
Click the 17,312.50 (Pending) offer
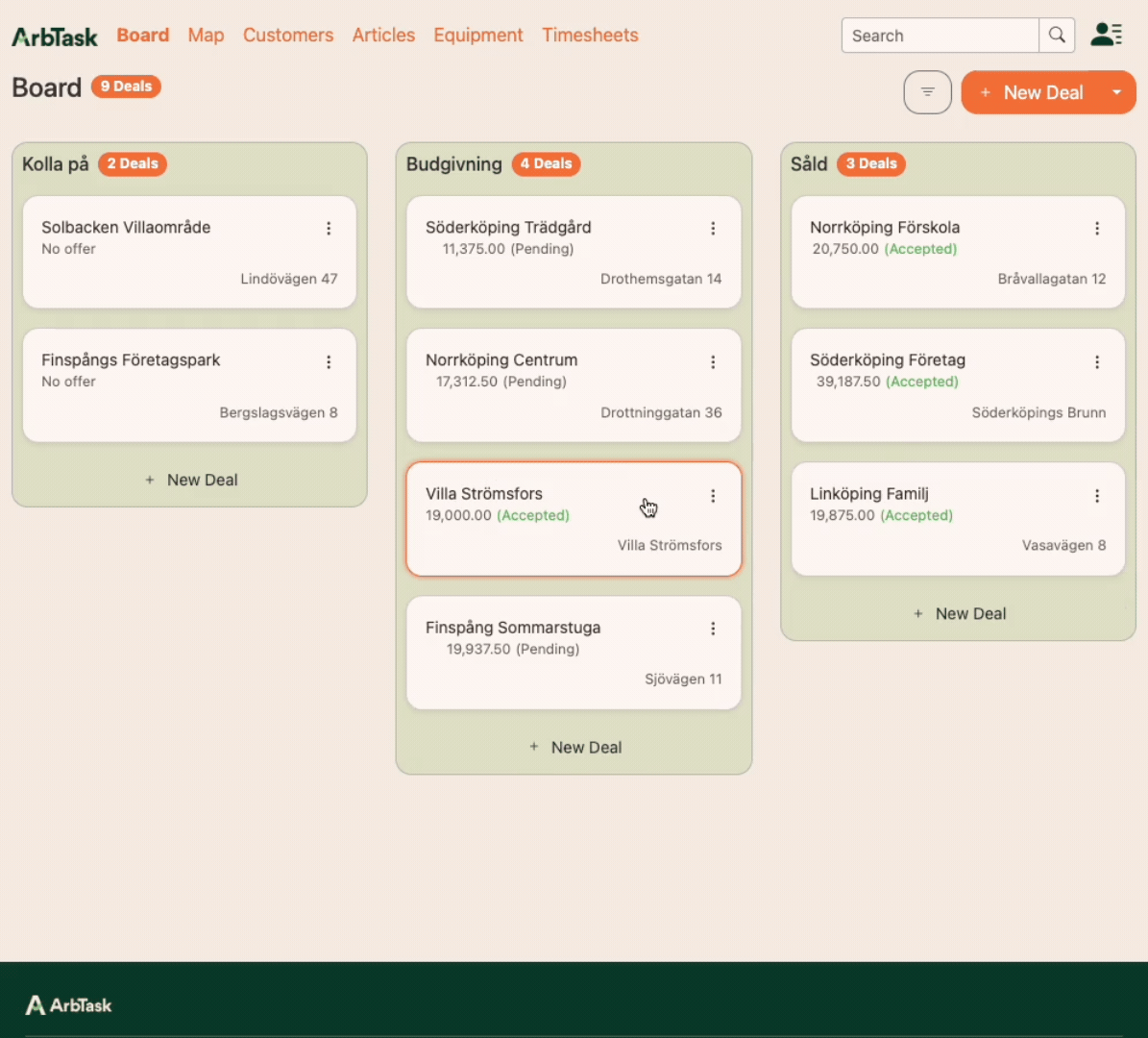pos(501,382)
